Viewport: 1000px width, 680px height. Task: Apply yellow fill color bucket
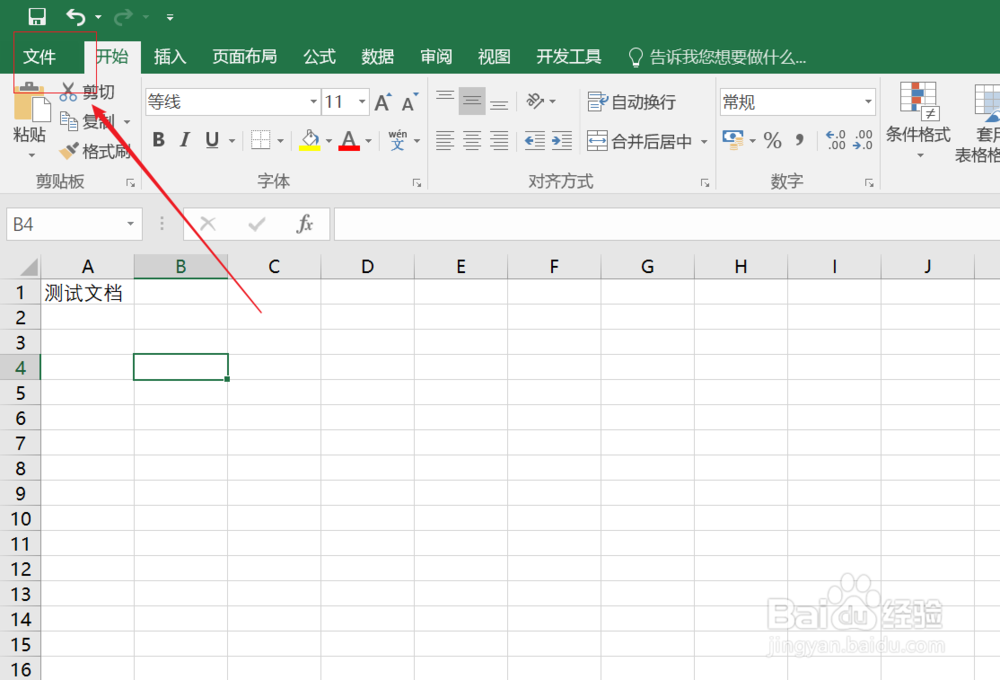310,140
